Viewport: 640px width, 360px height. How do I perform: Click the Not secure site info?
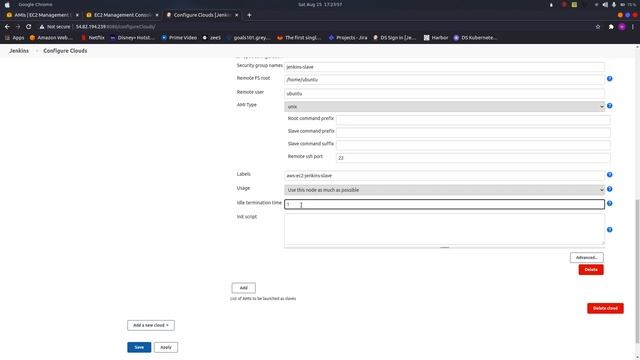coord(55,27)
